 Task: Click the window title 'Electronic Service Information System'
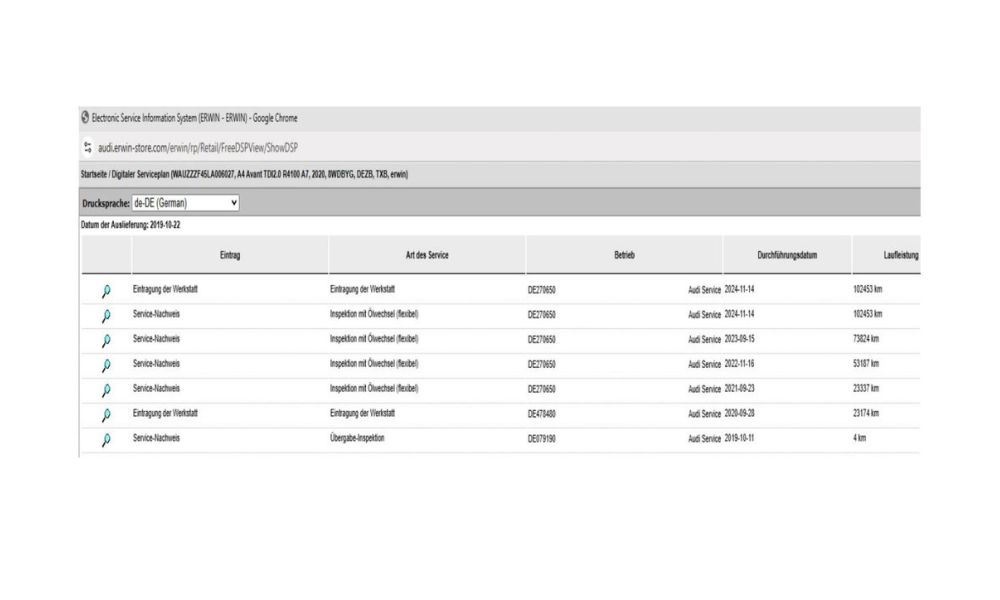(144, 118)
